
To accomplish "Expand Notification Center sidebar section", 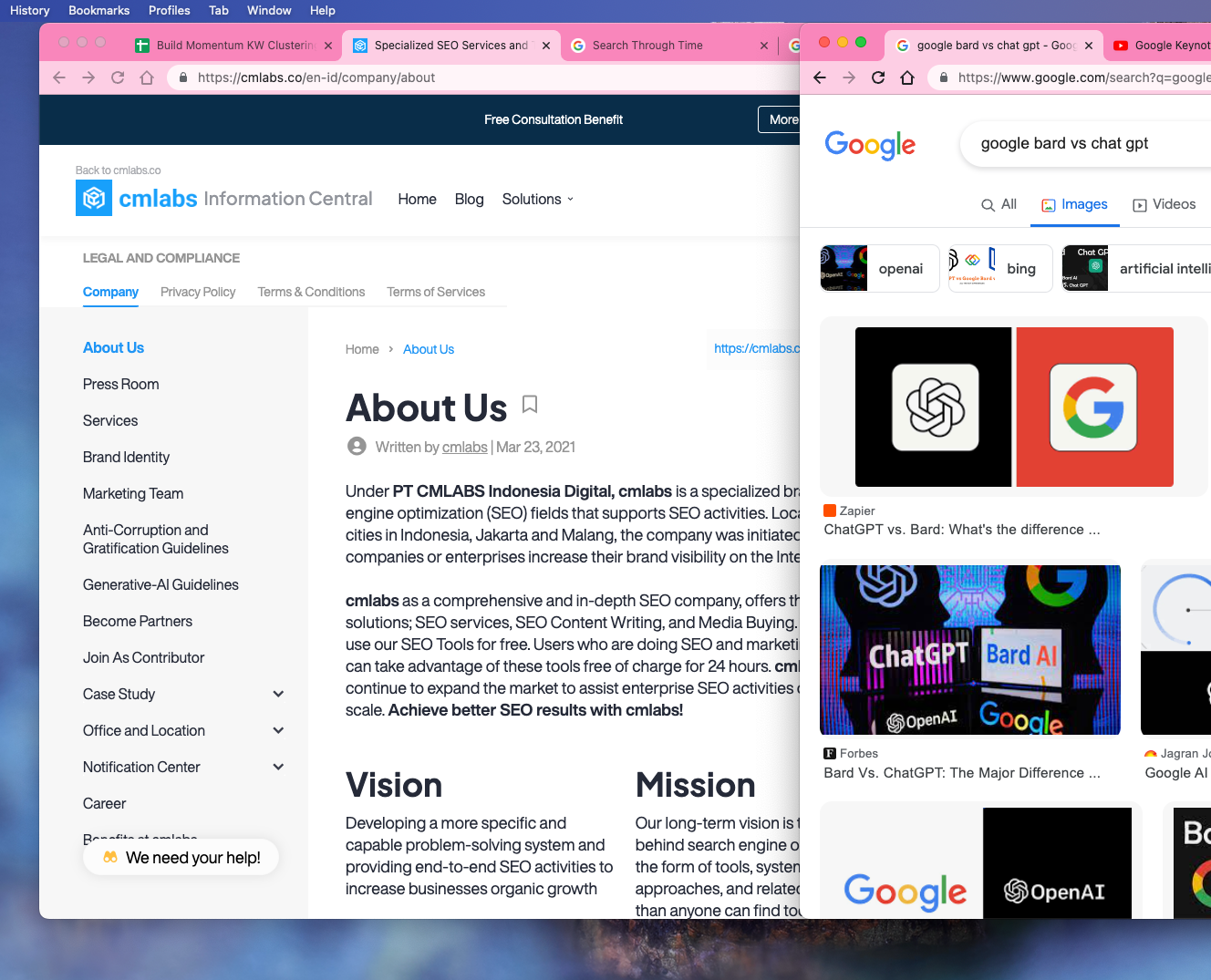I will pyautogui.click(x=278, y=767).
